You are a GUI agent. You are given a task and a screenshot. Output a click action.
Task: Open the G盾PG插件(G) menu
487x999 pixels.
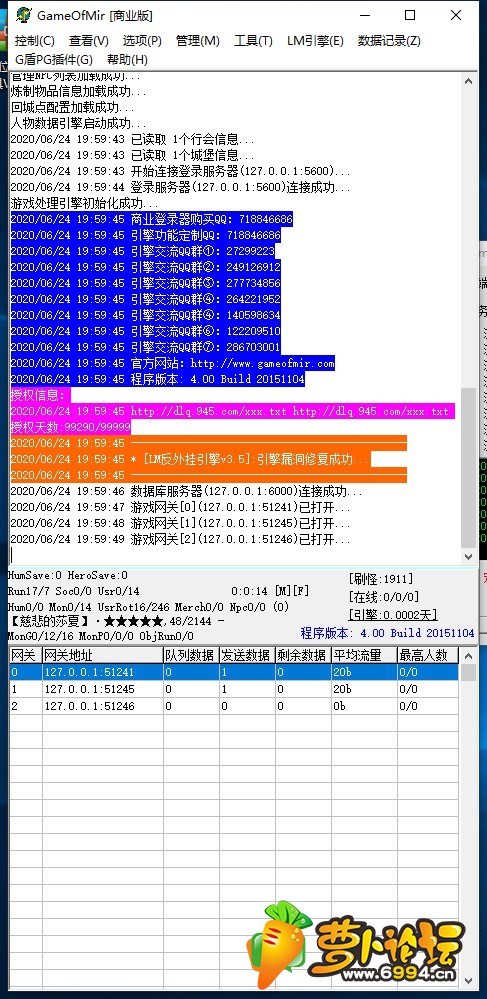(x=54, y=60)
